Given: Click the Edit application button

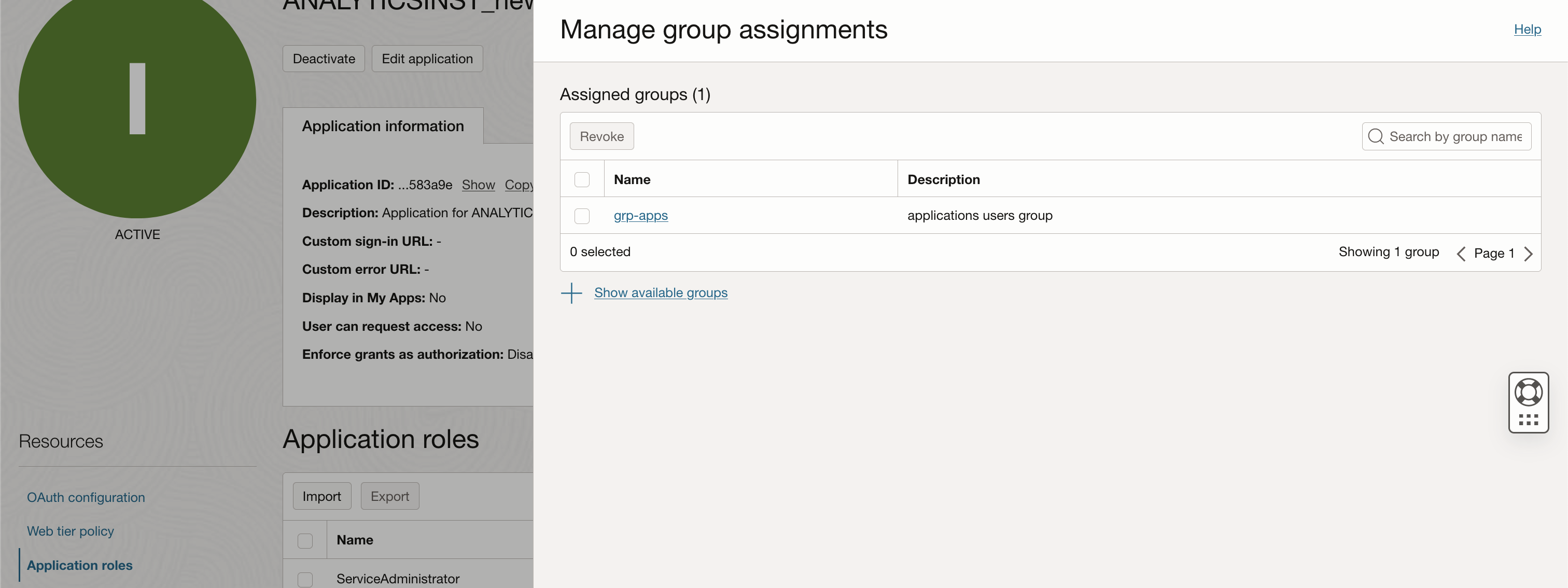Looking at the screenshot, I should (427, 59).
